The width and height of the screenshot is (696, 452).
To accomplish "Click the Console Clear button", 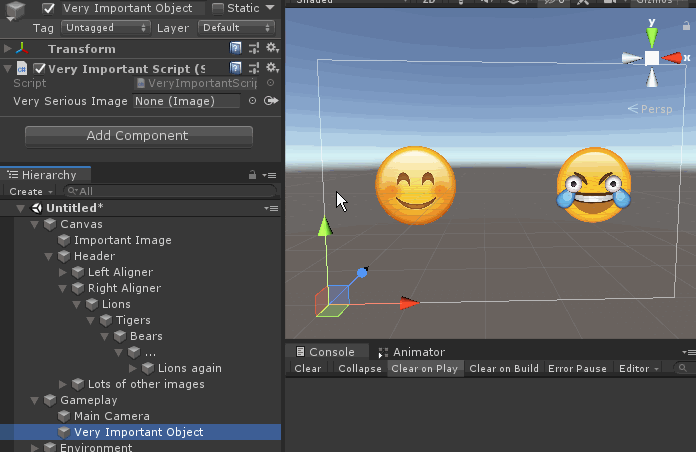I will point(308,369).
